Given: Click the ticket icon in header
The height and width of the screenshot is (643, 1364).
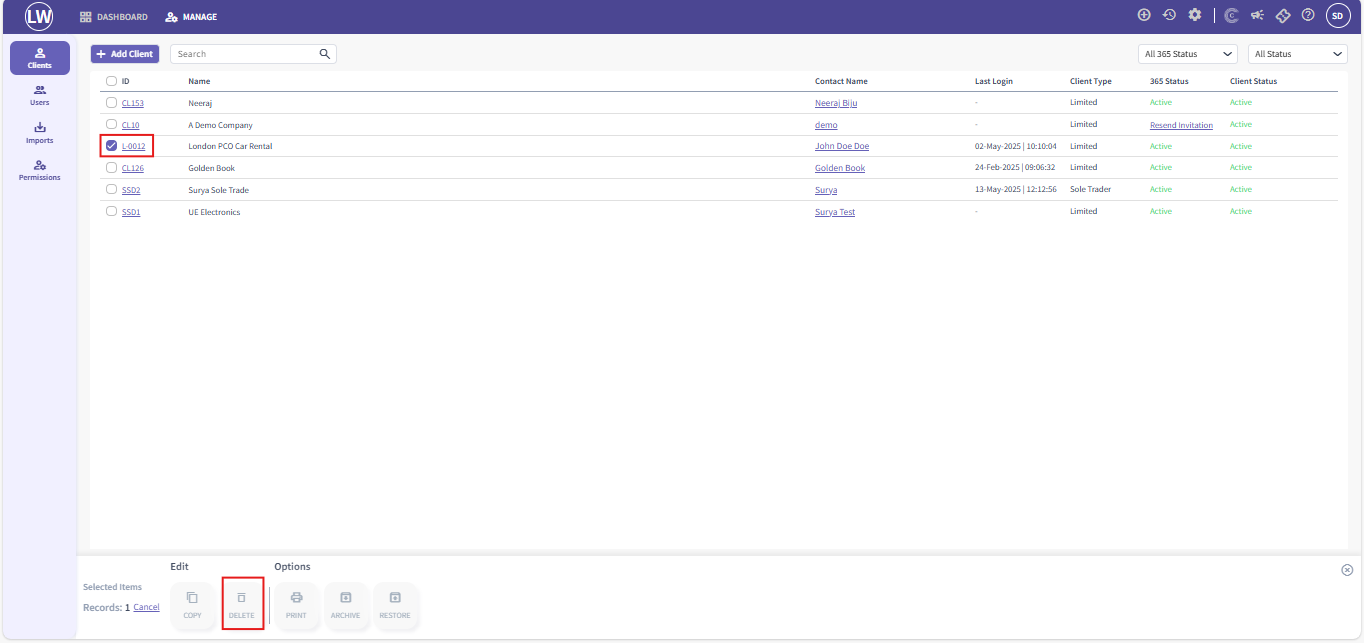Looking at the screenshot, I should (1283, 15).
